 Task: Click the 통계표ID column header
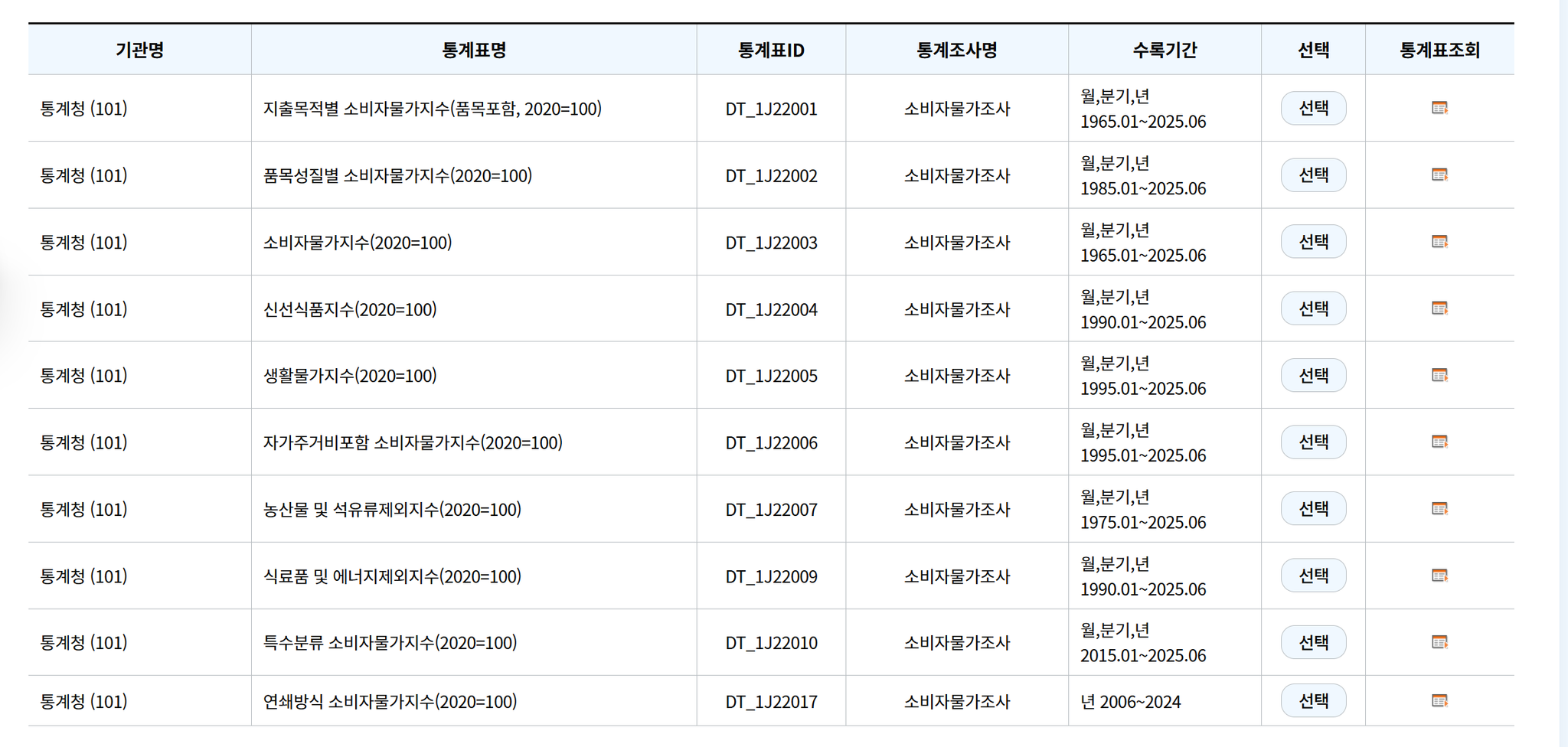[x=771, y=50]
